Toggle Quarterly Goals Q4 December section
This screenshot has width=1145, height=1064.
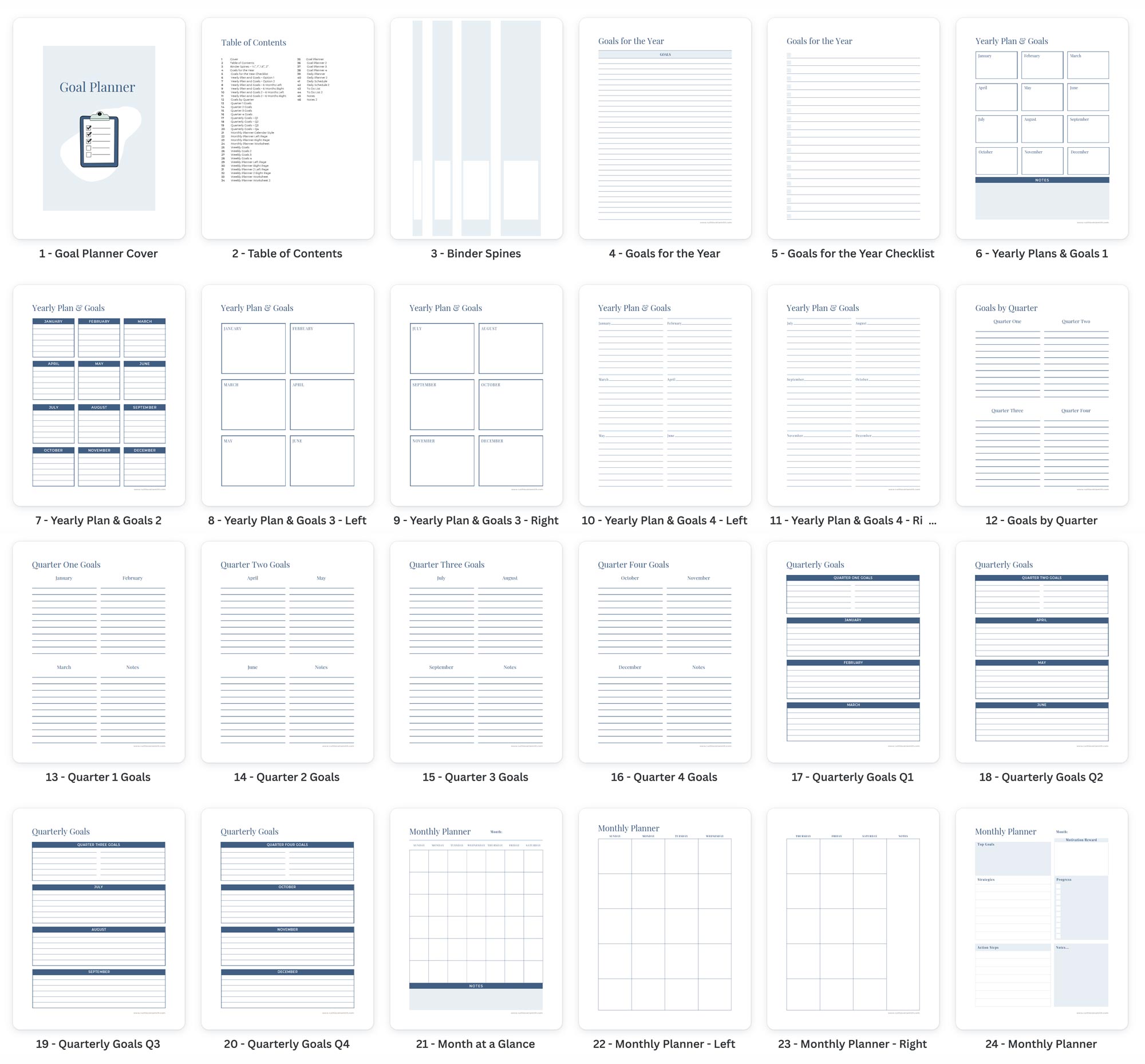coord(287,971)
